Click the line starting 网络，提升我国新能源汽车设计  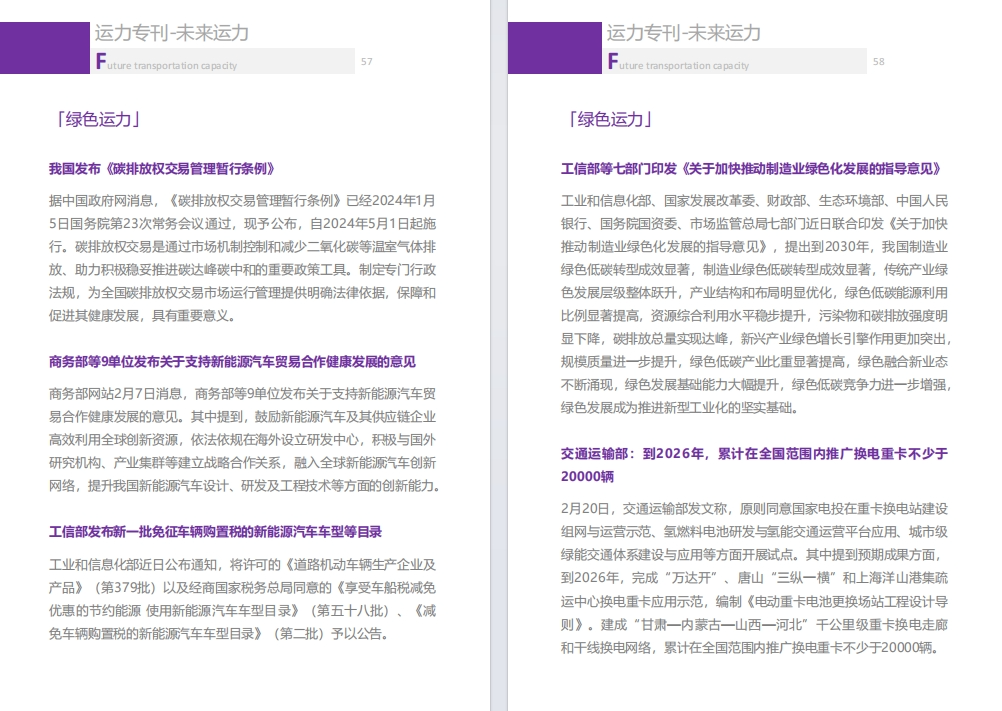point(245,485)
